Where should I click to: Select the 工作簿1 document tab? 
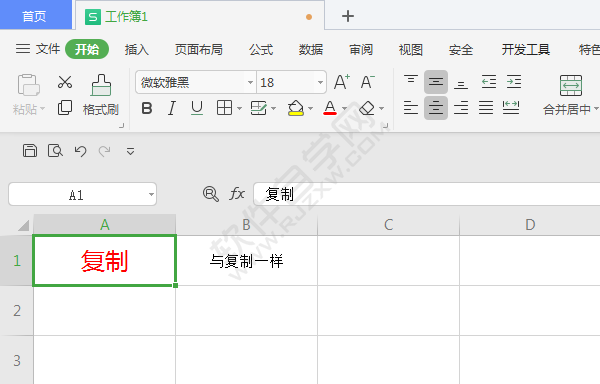click(200, 16)
